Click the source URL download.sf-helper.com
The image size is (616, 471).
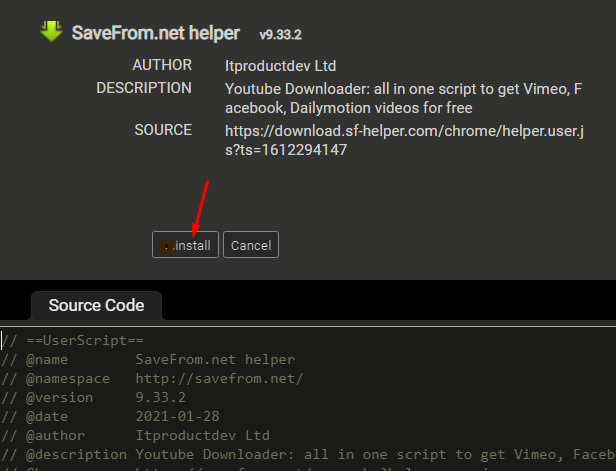404,140
